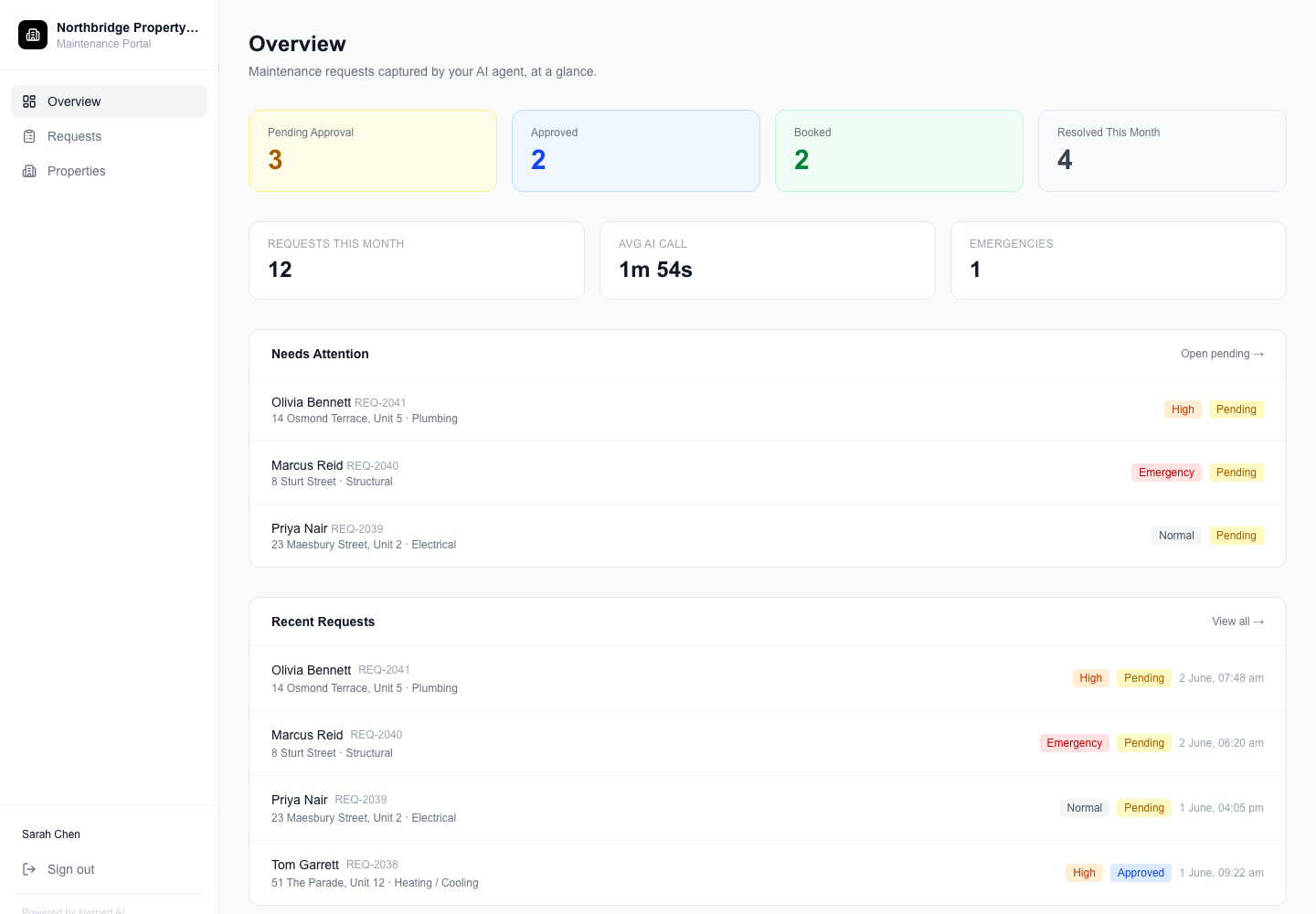This screenshot has width=1316, height=914.
Task: Click the Requests This Month card
Action: coord(417,260)
